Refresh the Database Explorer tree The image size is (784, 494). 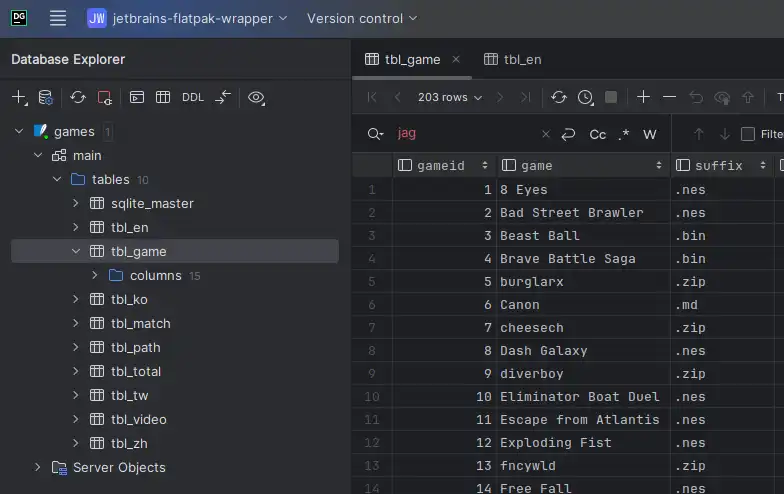pyautogui.click(x=77, y=98)
